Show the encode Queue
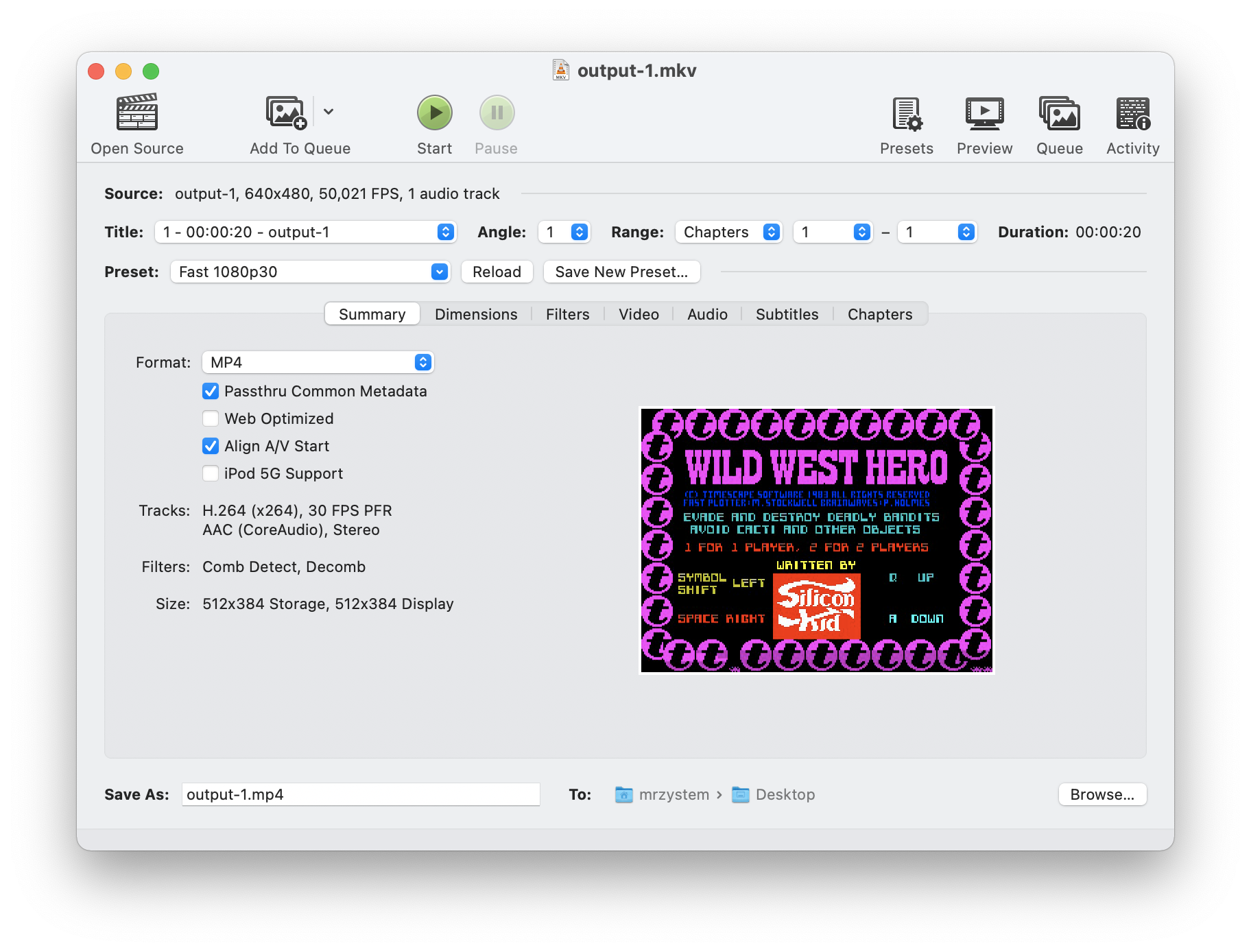The image size is (1251, 952). [x=1059, y=123]
